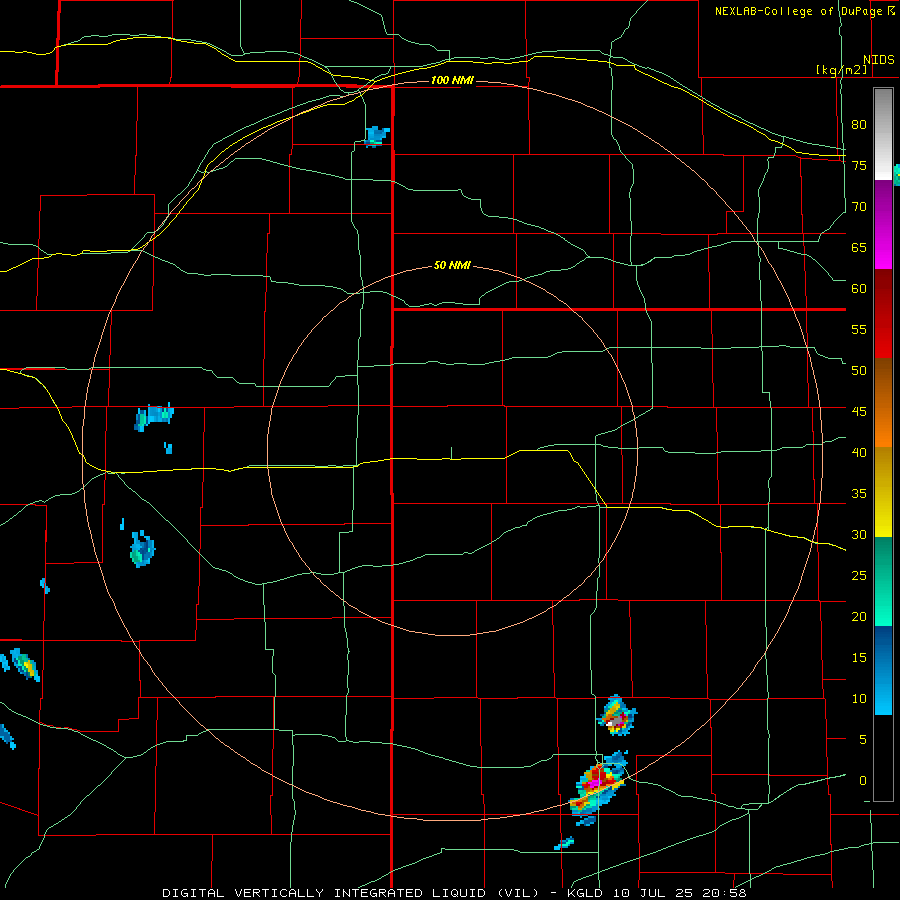Click the 65 value on color scale

pos(859,247)
